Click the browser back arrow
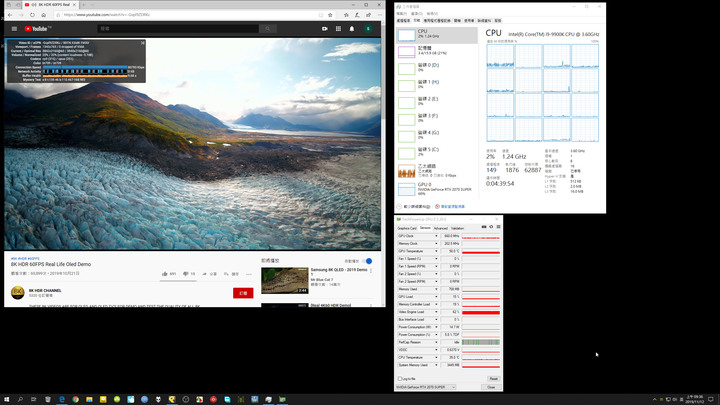 click(x=10, y=15)
